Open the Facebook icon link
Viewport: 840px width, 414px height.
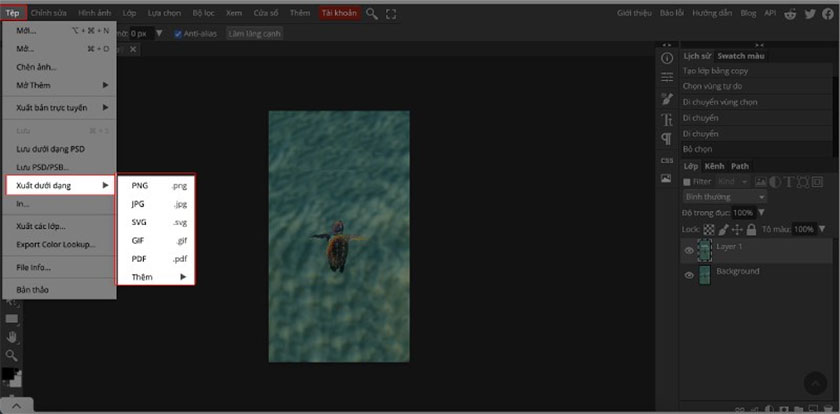[828, 14]
